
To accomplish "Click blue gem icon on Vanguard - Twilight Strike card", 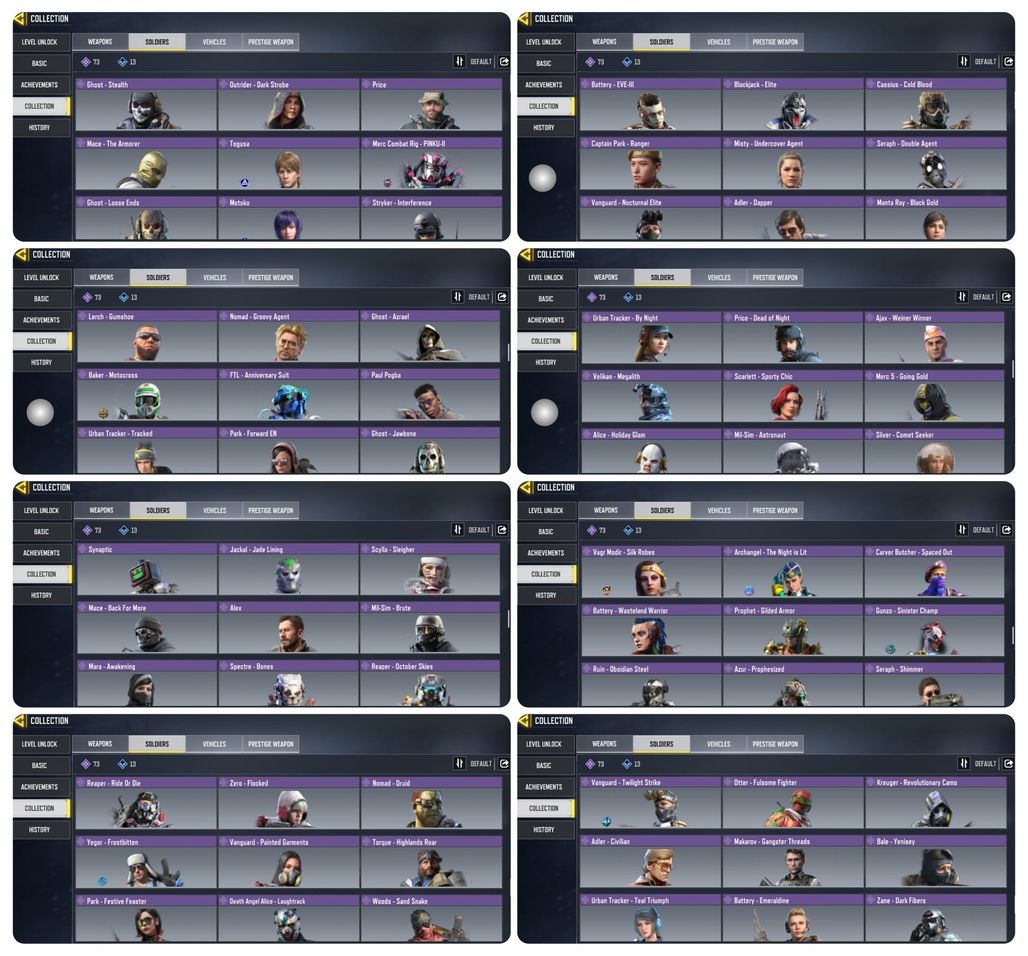I will [x=606, y=821].
